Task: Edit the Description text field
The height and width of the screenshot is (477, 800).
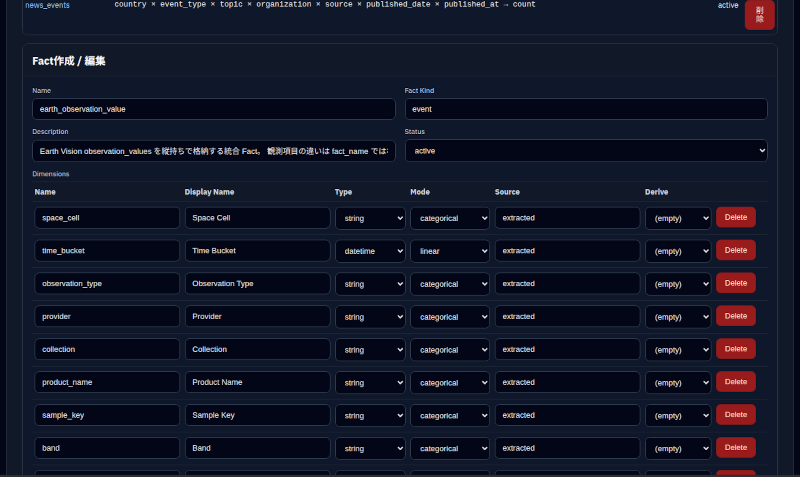Action: 214,151
